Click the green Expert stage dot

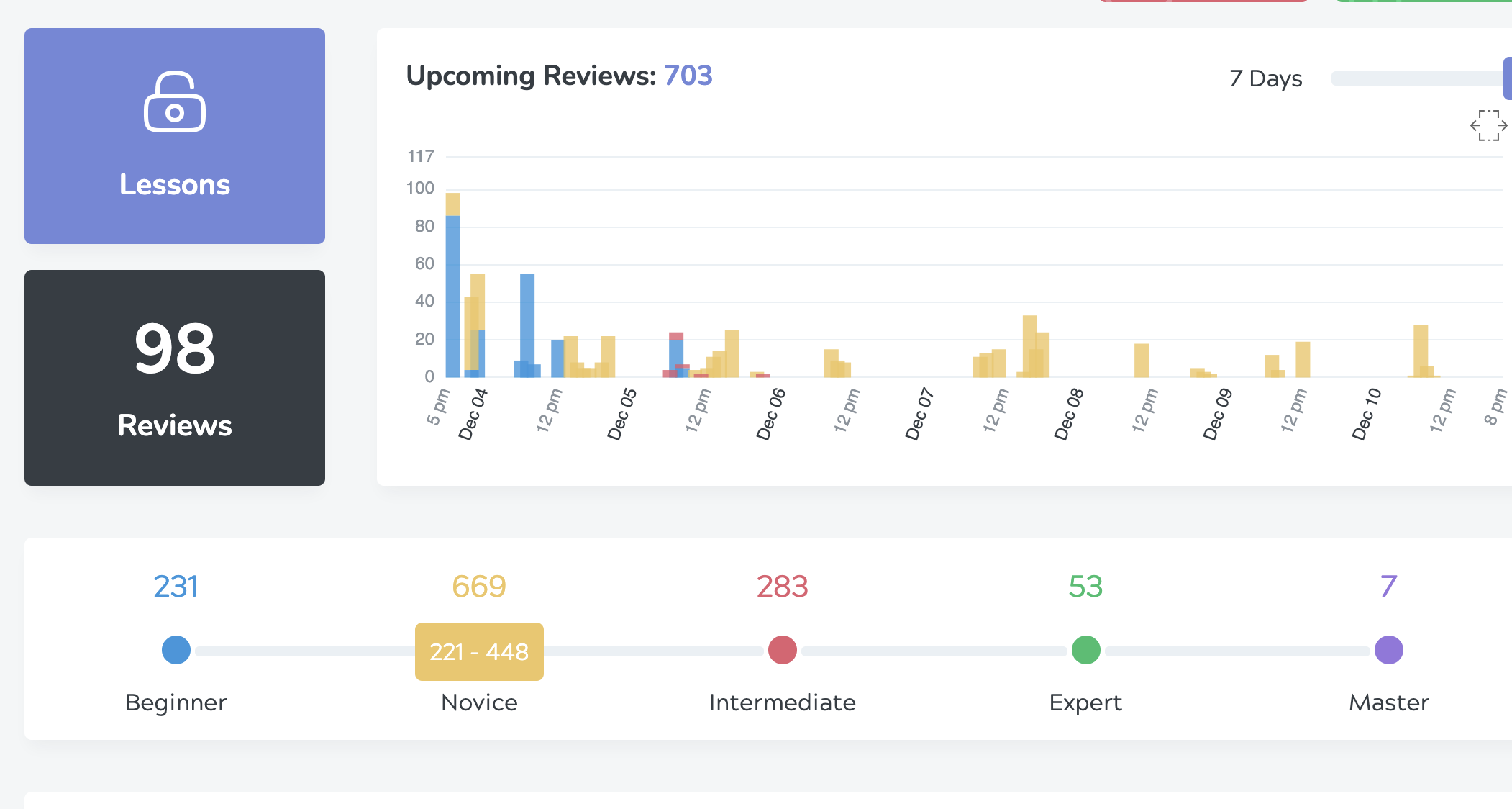click(1085, 650)
